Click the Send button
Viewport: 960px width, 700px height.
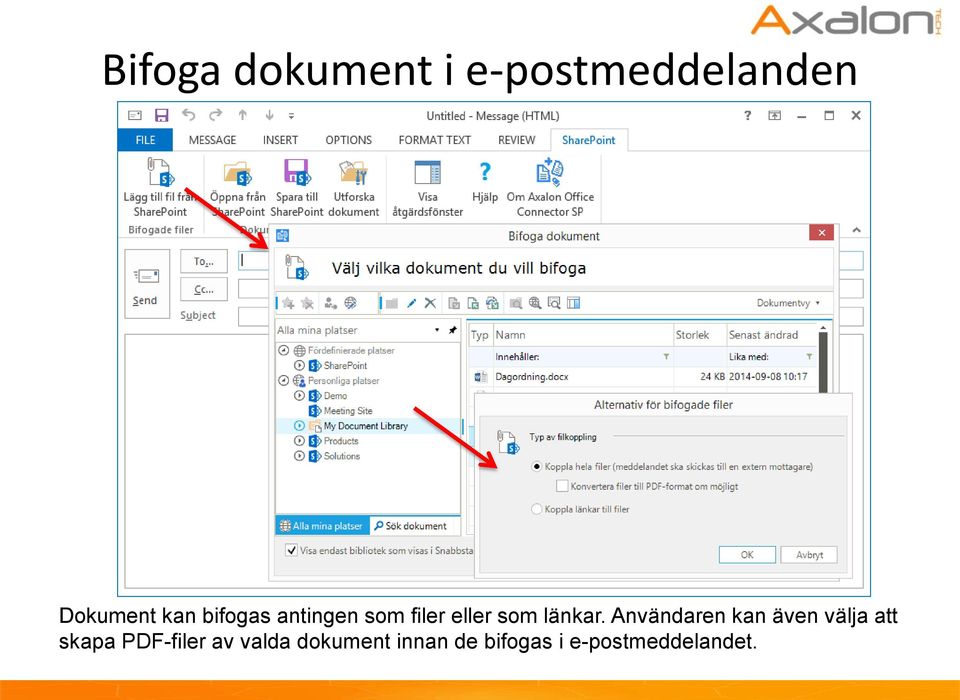[x=146, y=284]
